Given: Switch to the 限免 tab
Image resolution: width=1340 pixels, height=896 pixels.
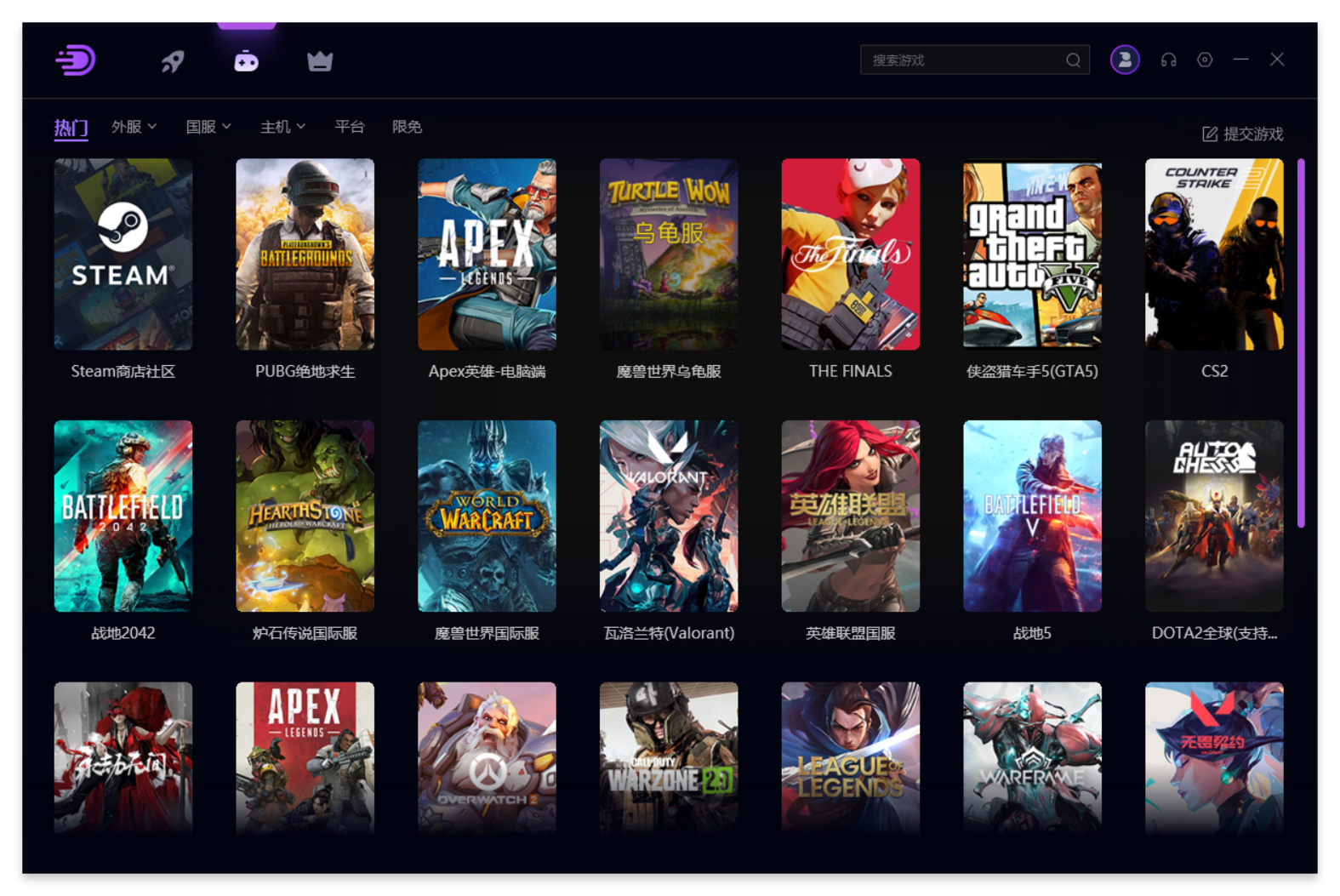Looking at the screenshot, I should 407,127.
